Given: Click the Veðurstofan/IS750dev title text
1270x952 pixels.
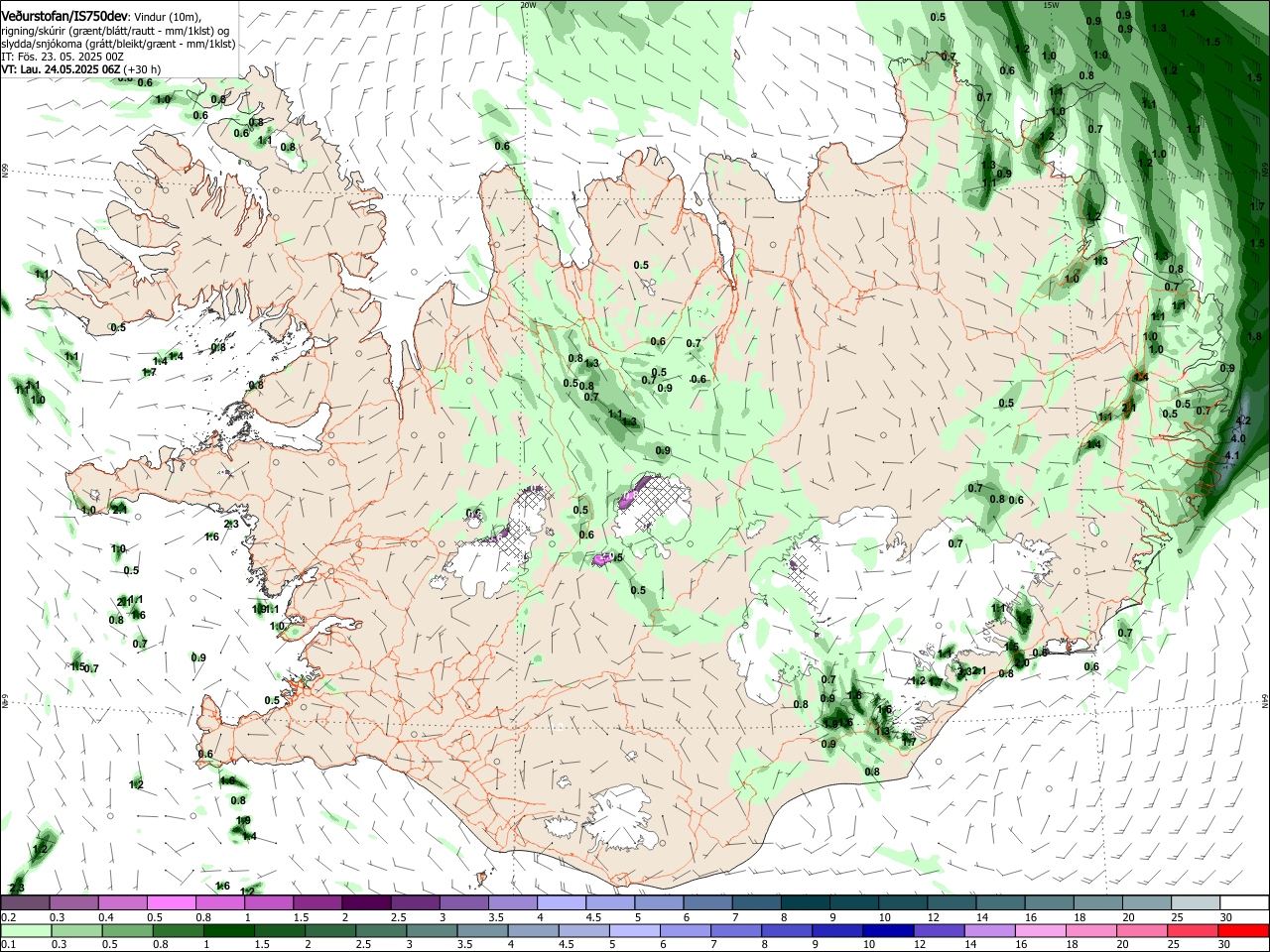Looking at the screenshot, I should [64, 17].
